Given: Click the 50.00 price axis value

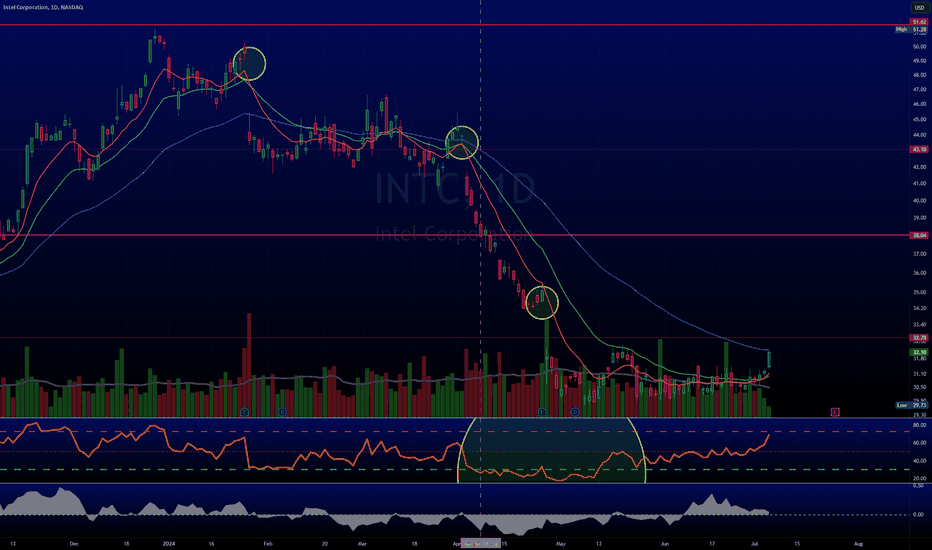Looking at the screenshot, I should pos(919,46).
